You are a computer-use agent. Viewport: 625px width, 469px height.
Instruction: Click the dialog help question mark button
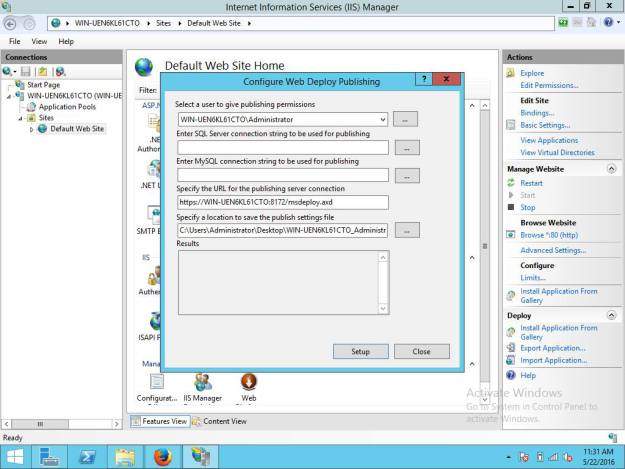[x=423, y=79]
